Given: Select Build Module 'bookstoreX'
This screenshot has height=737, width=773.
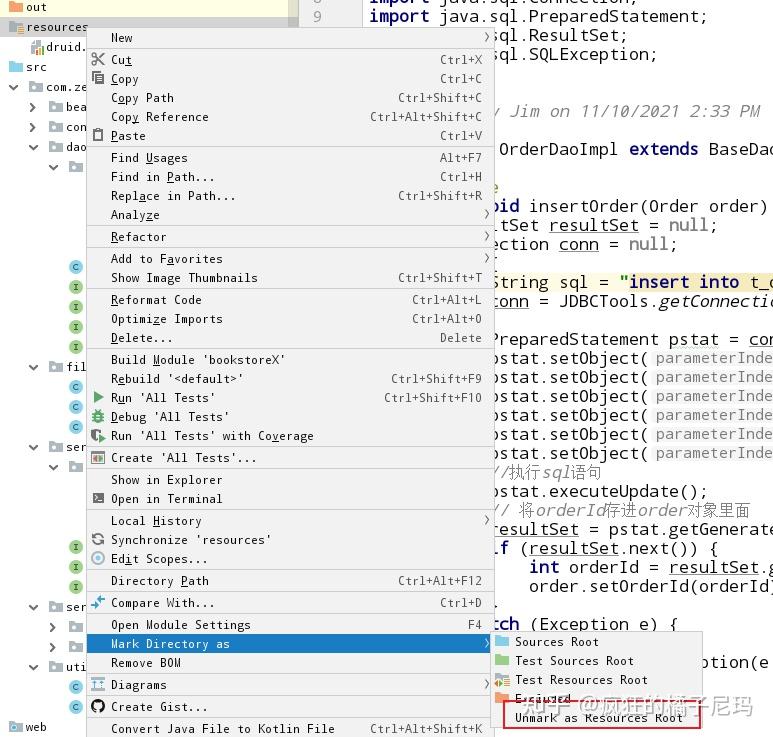Looking at the screenshot, I should click(x=290, y=359).
